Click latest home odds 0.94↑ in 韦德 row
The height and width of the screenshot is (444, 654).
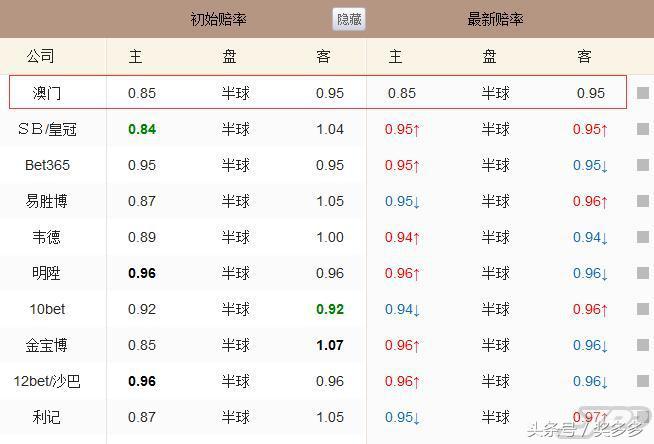coord(402,237)
